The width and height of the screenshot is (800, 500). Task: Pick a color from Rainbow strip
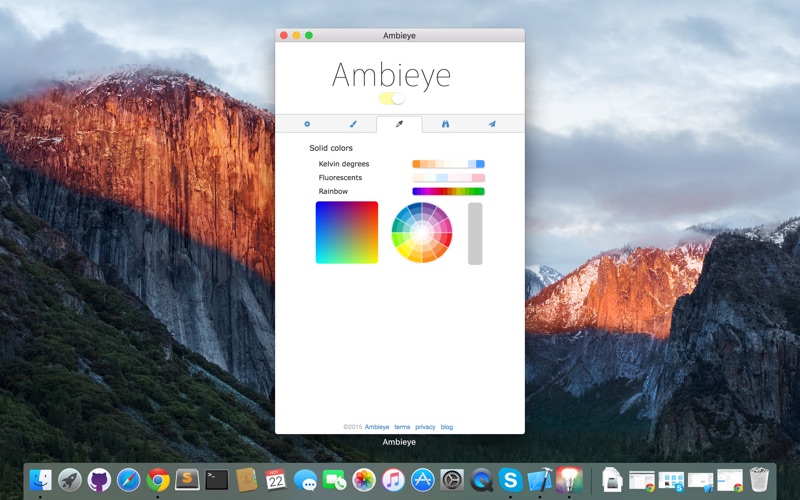[x=448, y=191]
